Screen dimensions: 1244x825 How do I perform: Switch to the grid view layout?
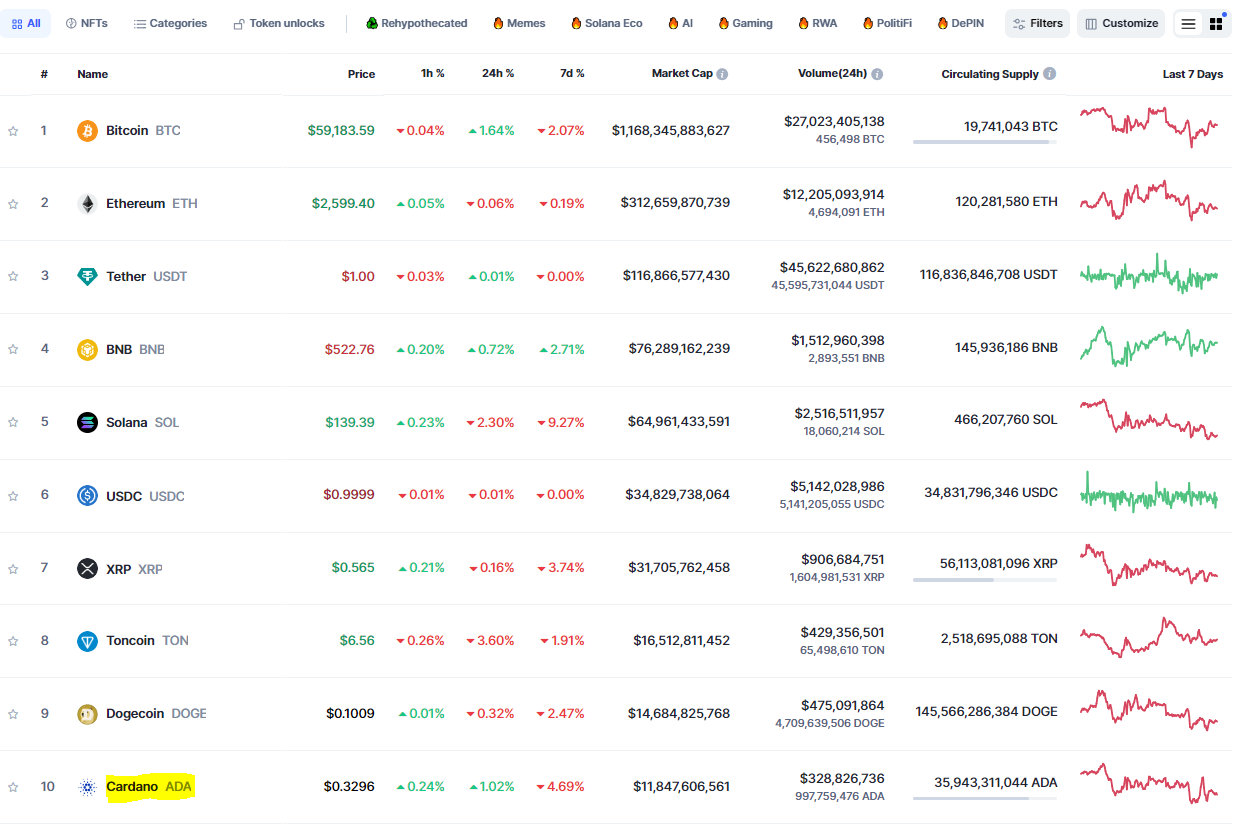click(x=1216, y=24)
